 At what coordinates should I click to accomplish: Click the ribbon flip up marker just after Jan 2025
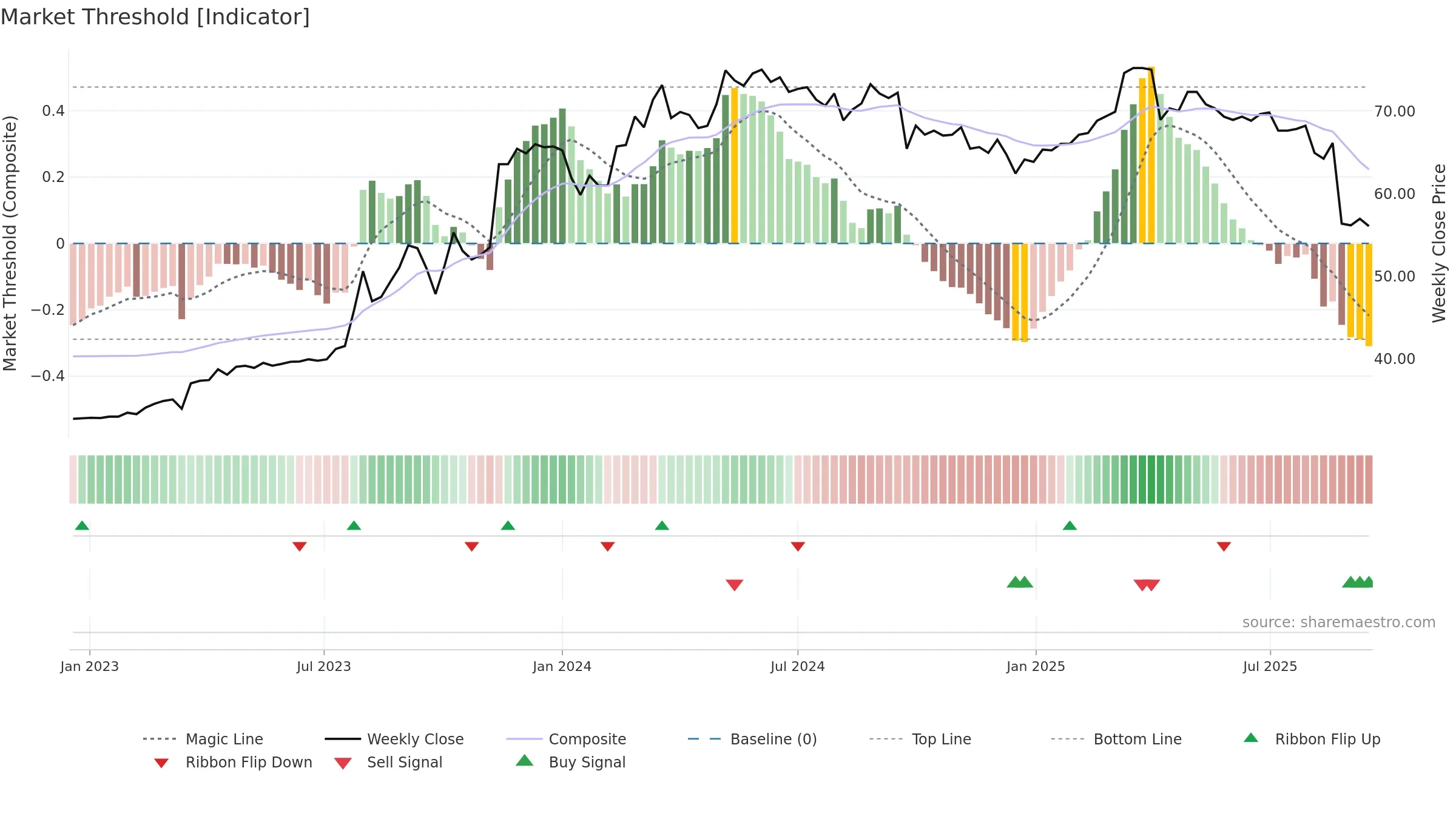pos(1070,525)
